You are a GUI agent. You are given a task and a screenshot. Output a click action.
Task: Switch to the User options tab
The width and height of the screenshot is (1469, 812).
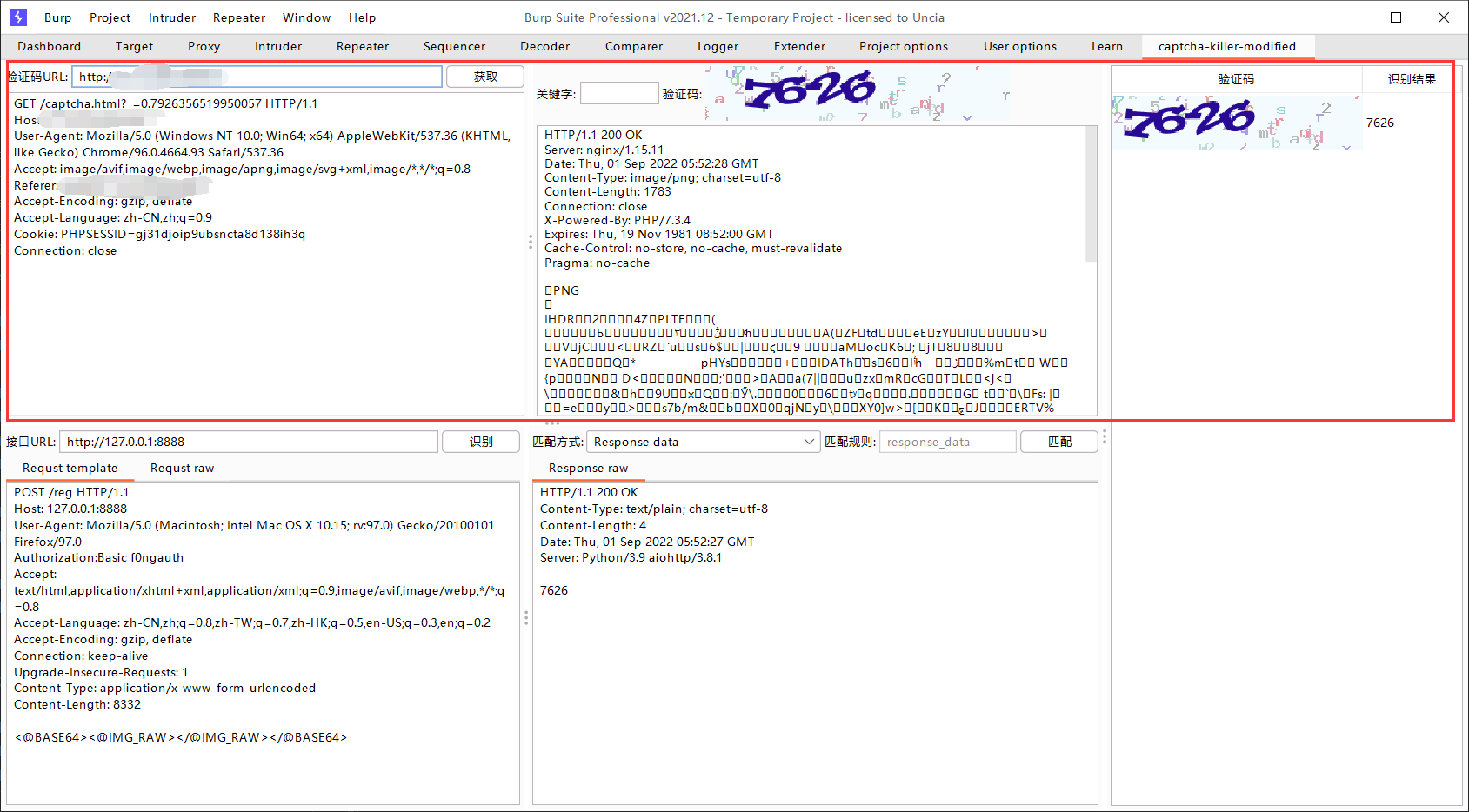click(1020, 46)
